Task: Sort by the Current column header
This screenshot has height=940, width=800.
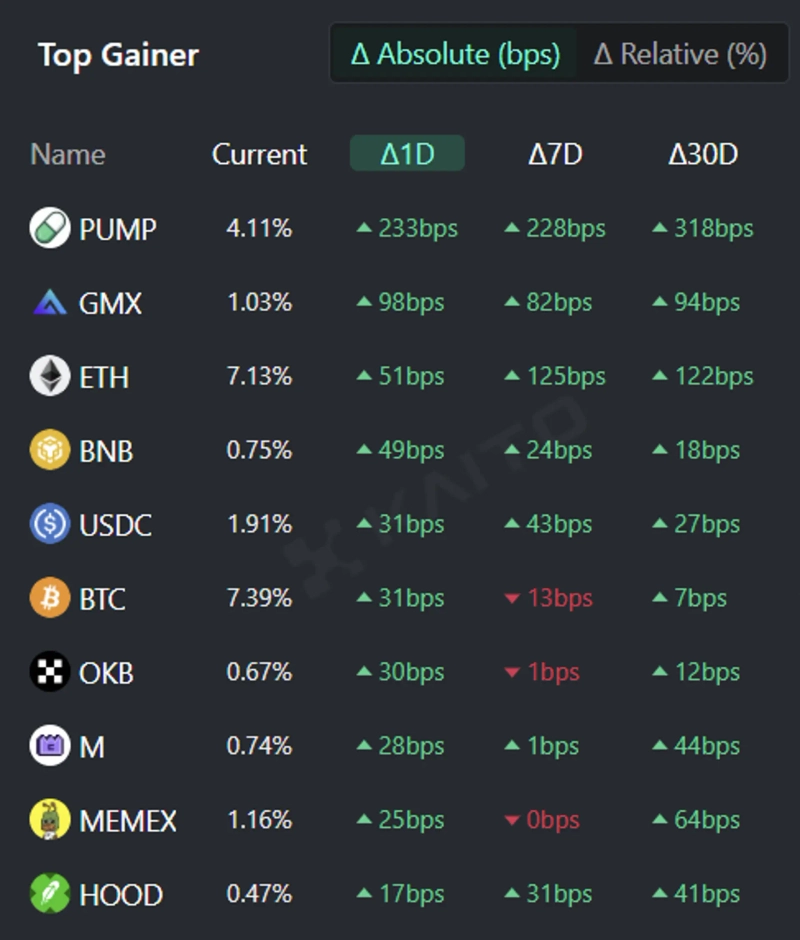Action: click(259, 154)
